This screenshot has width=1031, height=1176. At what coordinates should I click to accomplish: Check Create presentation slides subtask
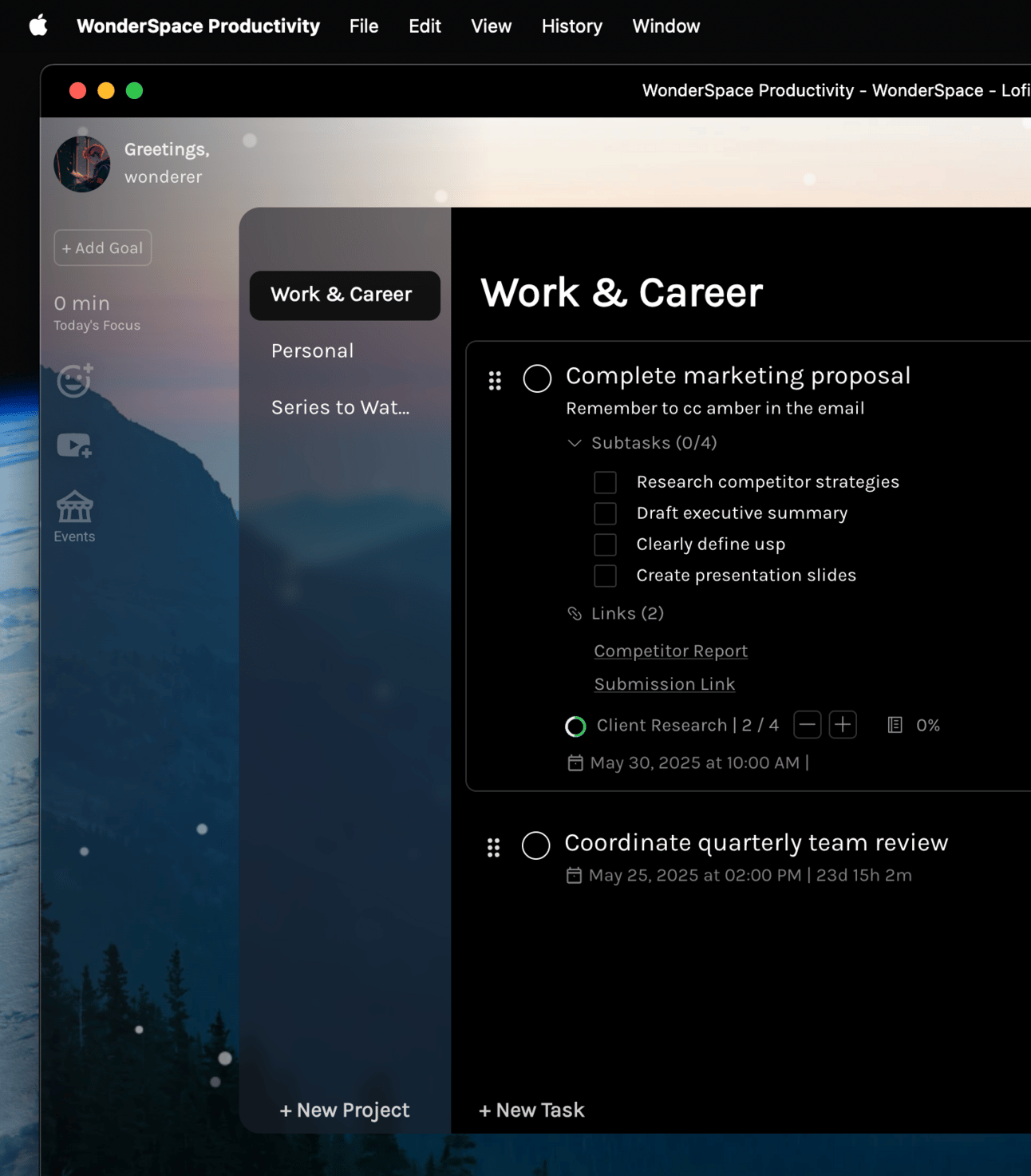click(x=605, y=576)
